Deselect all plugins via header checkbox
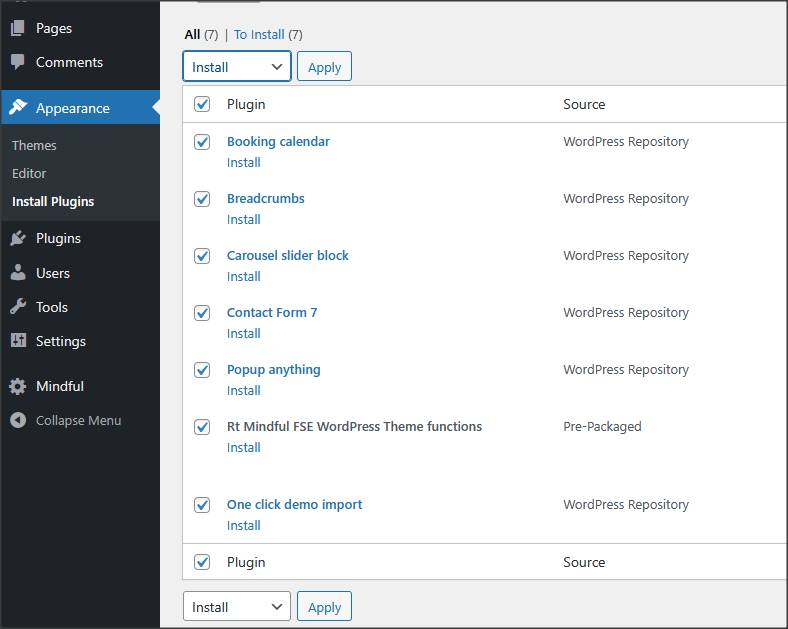This screenshot has height=629, width=788. point(202,104)
